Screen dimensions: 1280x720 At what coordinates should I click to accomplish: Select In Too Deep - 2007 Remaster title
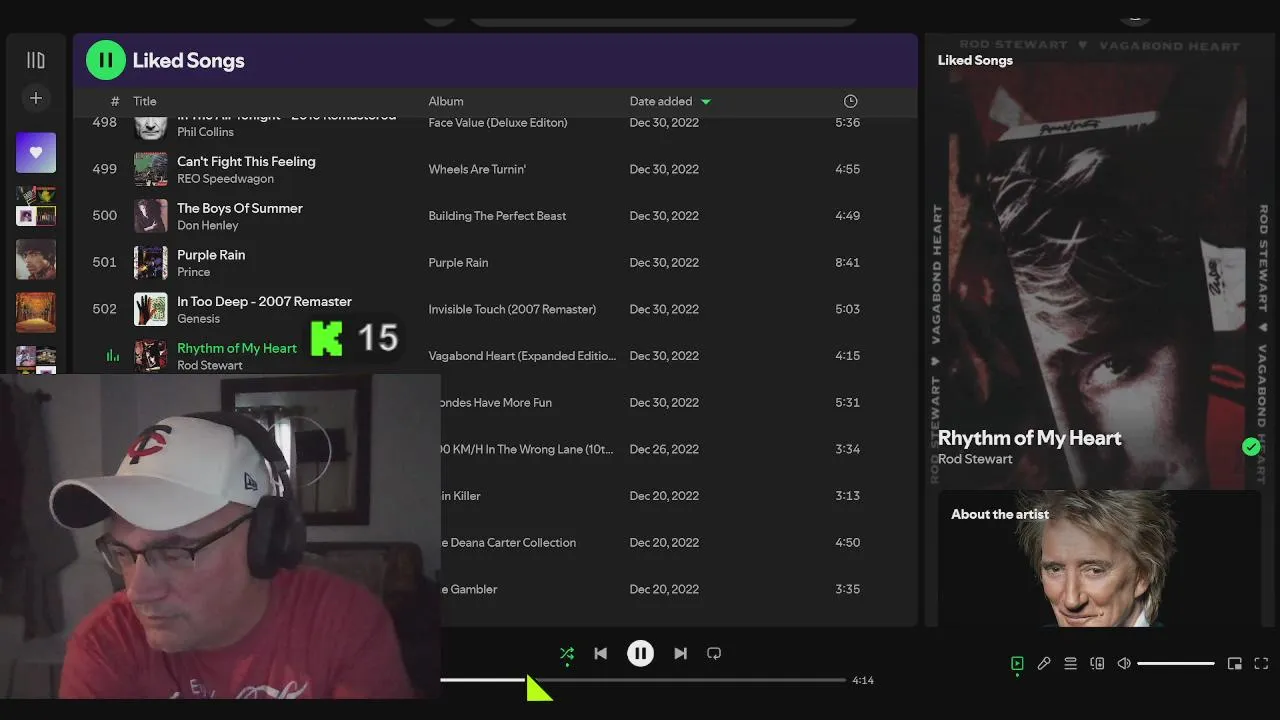coord(264,301)
